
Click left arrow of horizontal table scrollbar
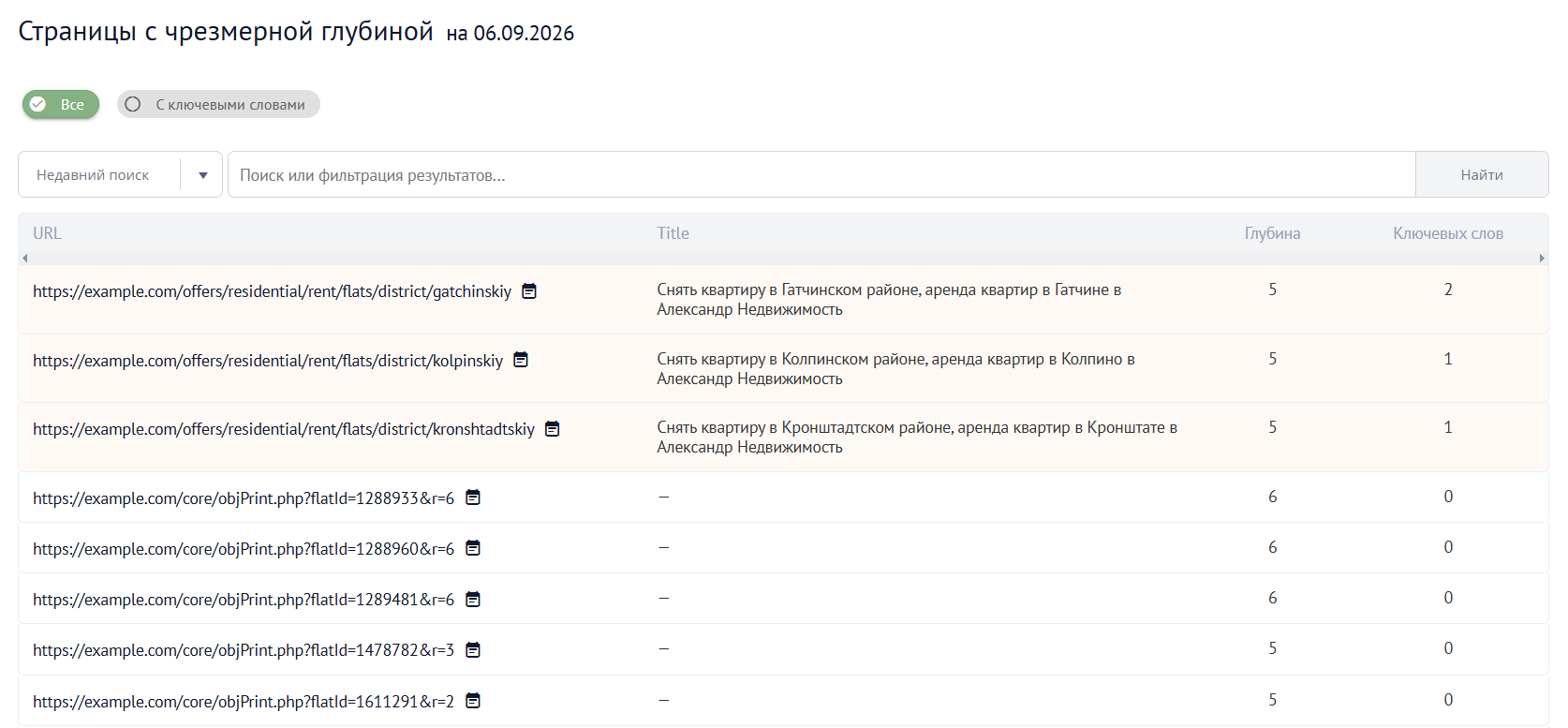click(x=25, y=258)
